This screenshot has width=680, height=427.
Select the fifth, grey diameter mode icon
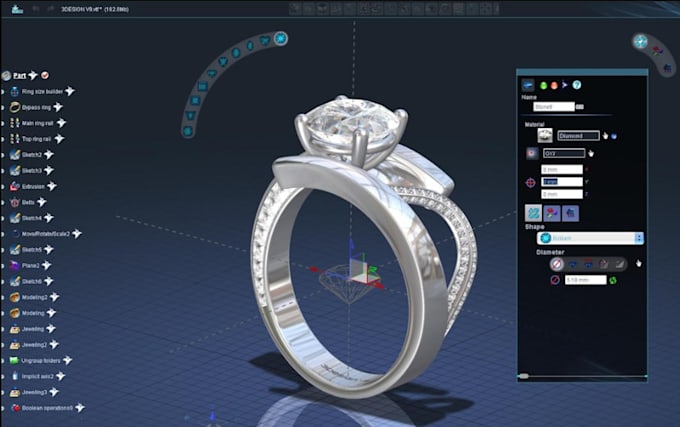(619, 264)
